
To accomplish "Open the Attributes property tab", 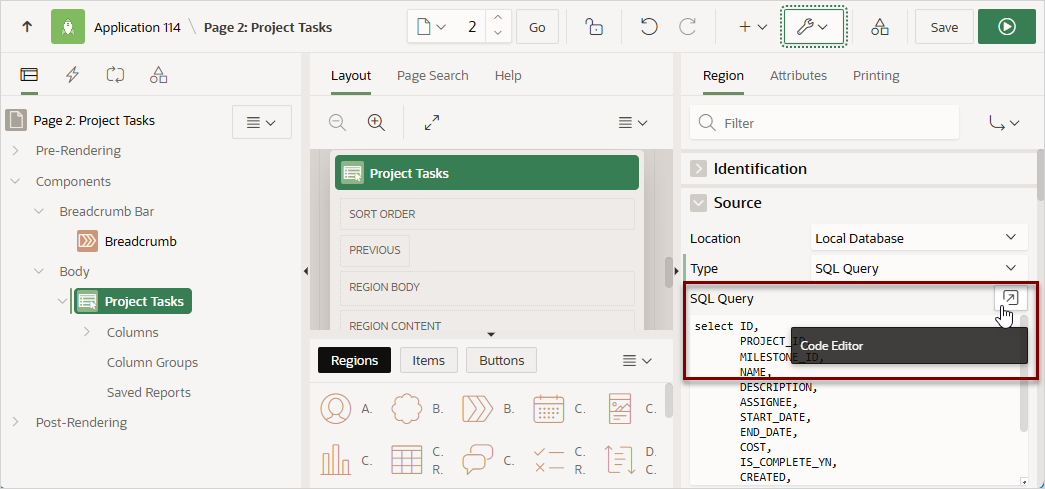I will tap(798, 76).
